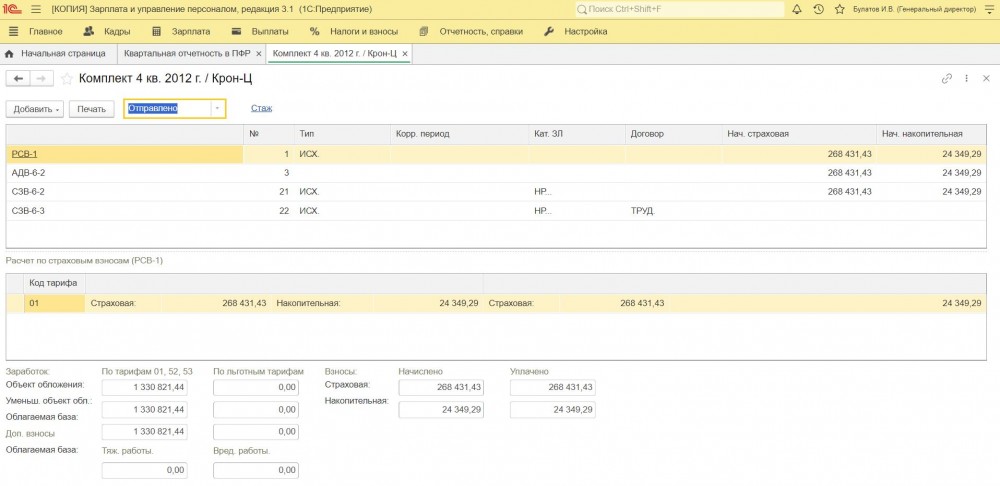Viewport: 1000px width, 486px height.
Task: Switch to Квартальная отчетность в ПФР tab
Action: (x=187, y=53)
